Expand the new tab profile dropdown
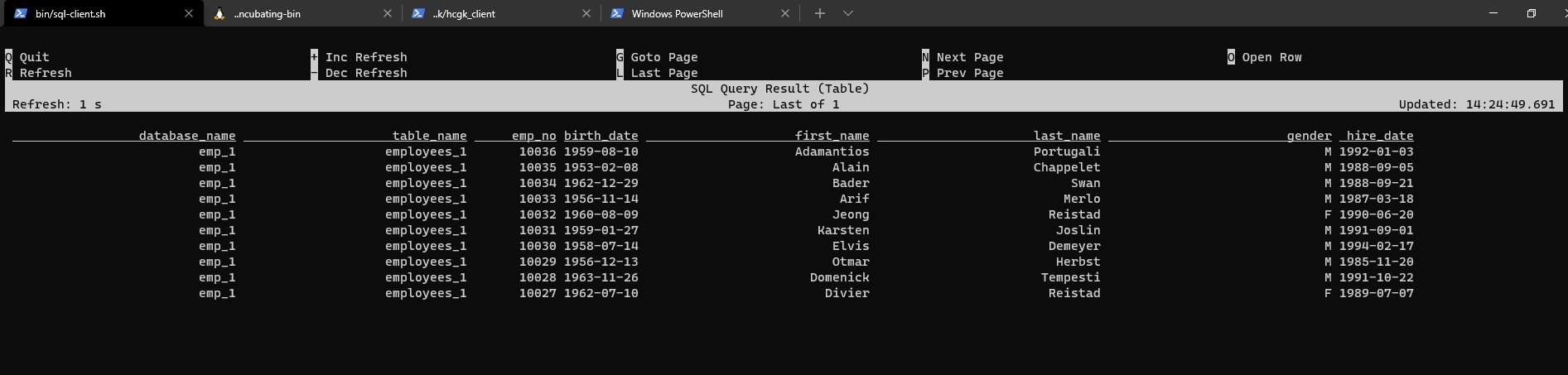1568x375 pixels. 848,13
